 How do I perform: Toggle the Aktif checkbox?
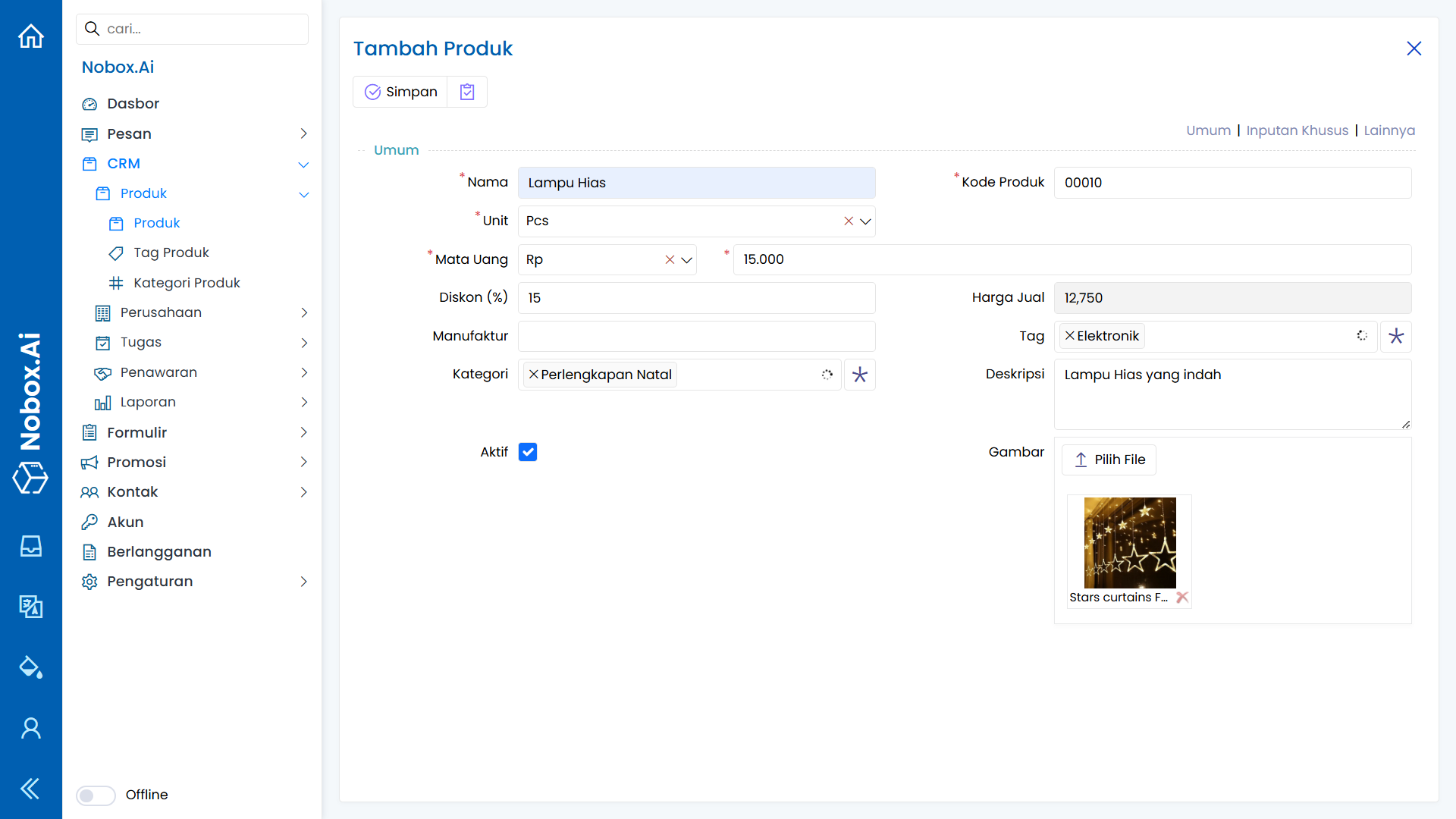click(x=528, y=452)
